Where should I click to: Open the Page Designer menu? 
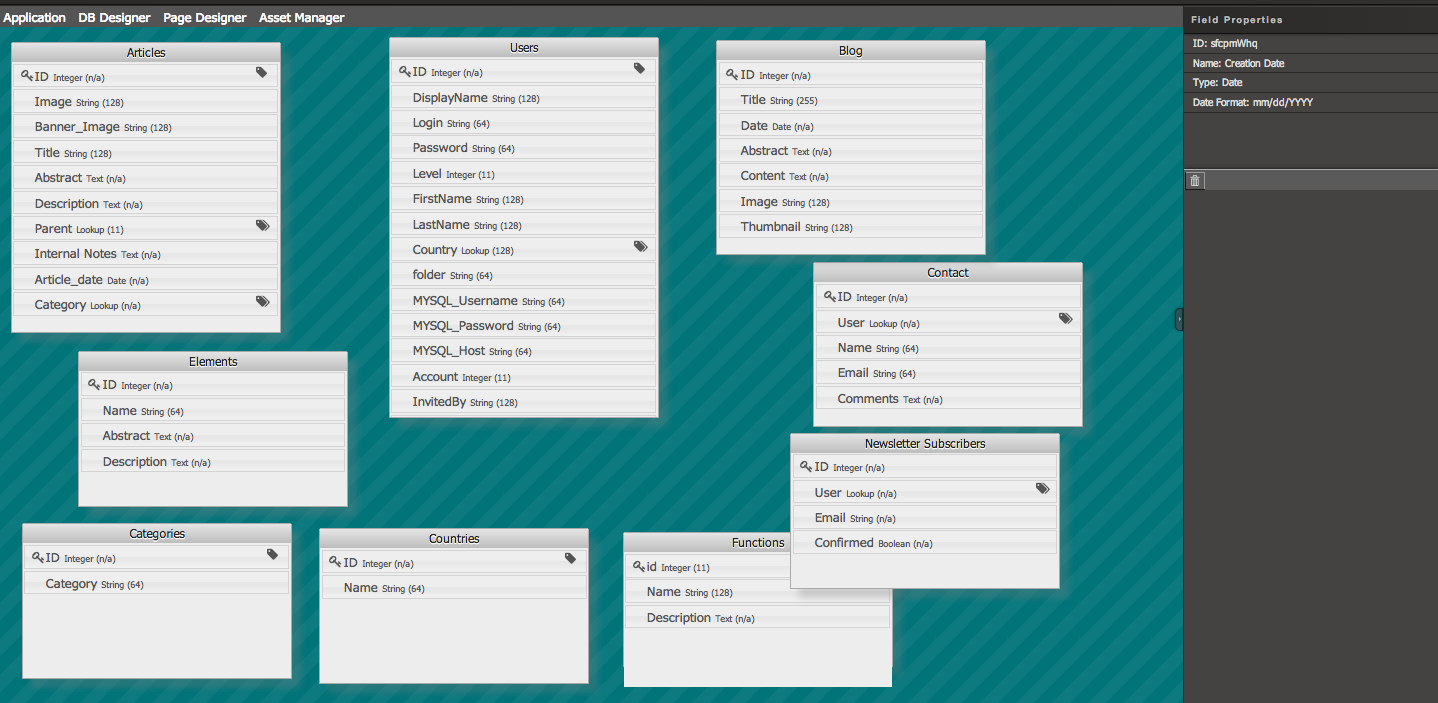tap(205, 18)
